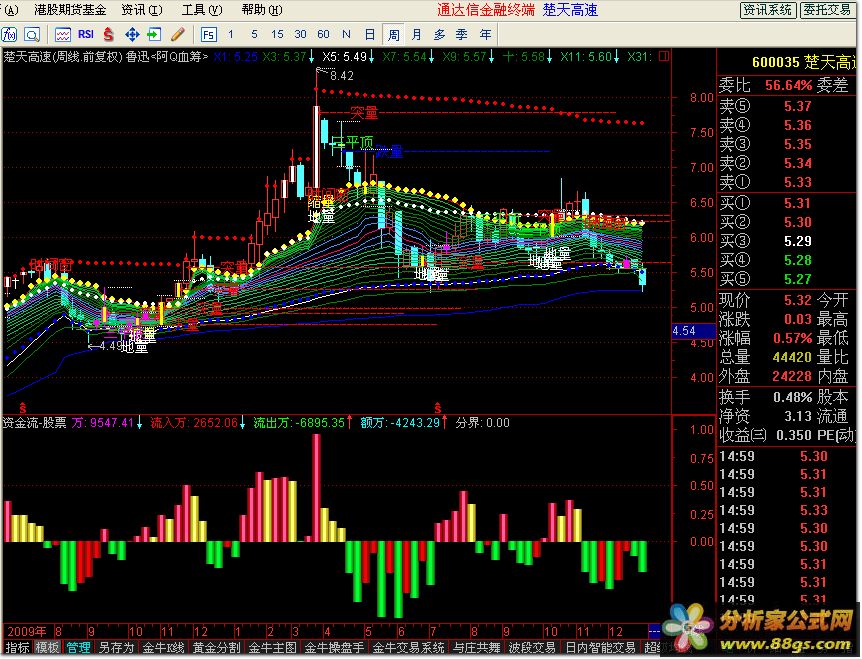Open the 资讯(I) menu

(x=142, y=10)
